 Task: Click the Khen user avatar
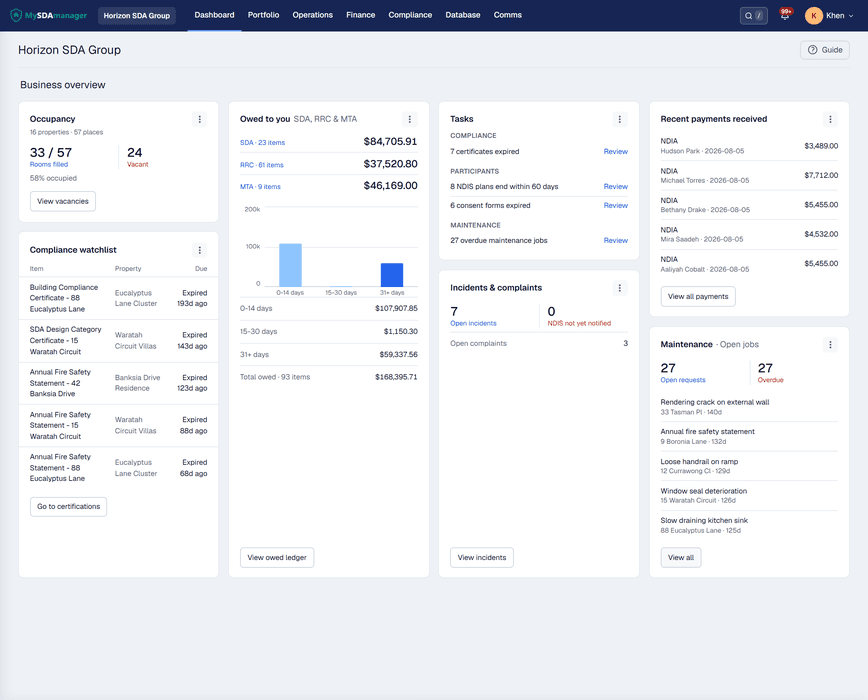pyautogui.click(x=813, y=15)
